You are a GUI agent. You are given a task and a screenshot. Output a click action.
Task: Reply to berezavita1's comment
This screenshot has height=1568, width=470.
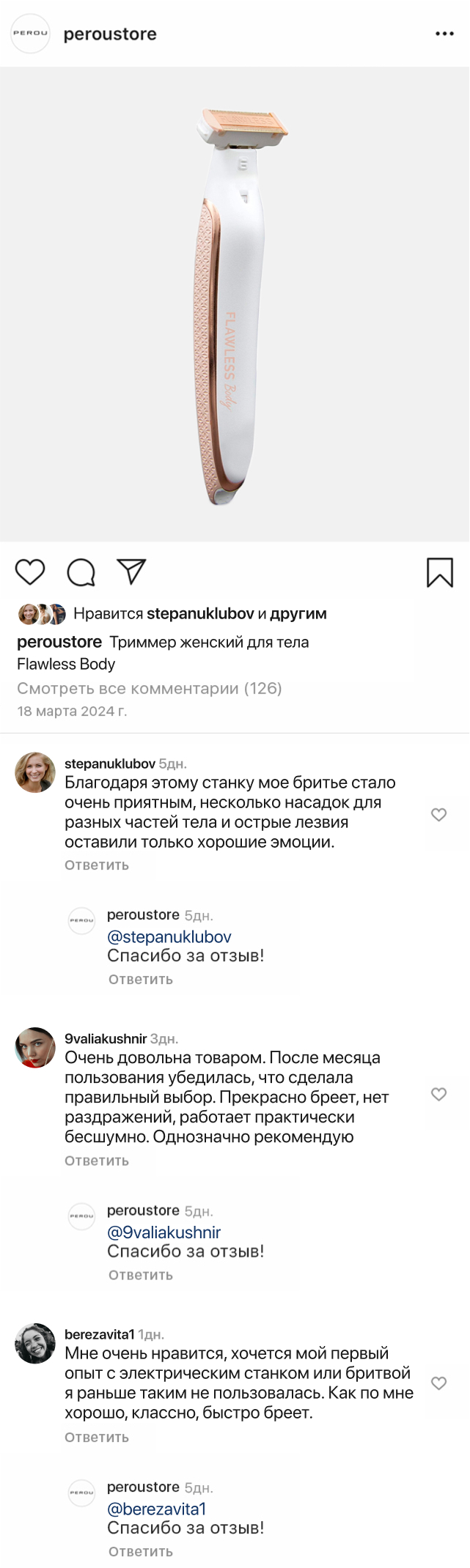click(x=97, y=1437)
